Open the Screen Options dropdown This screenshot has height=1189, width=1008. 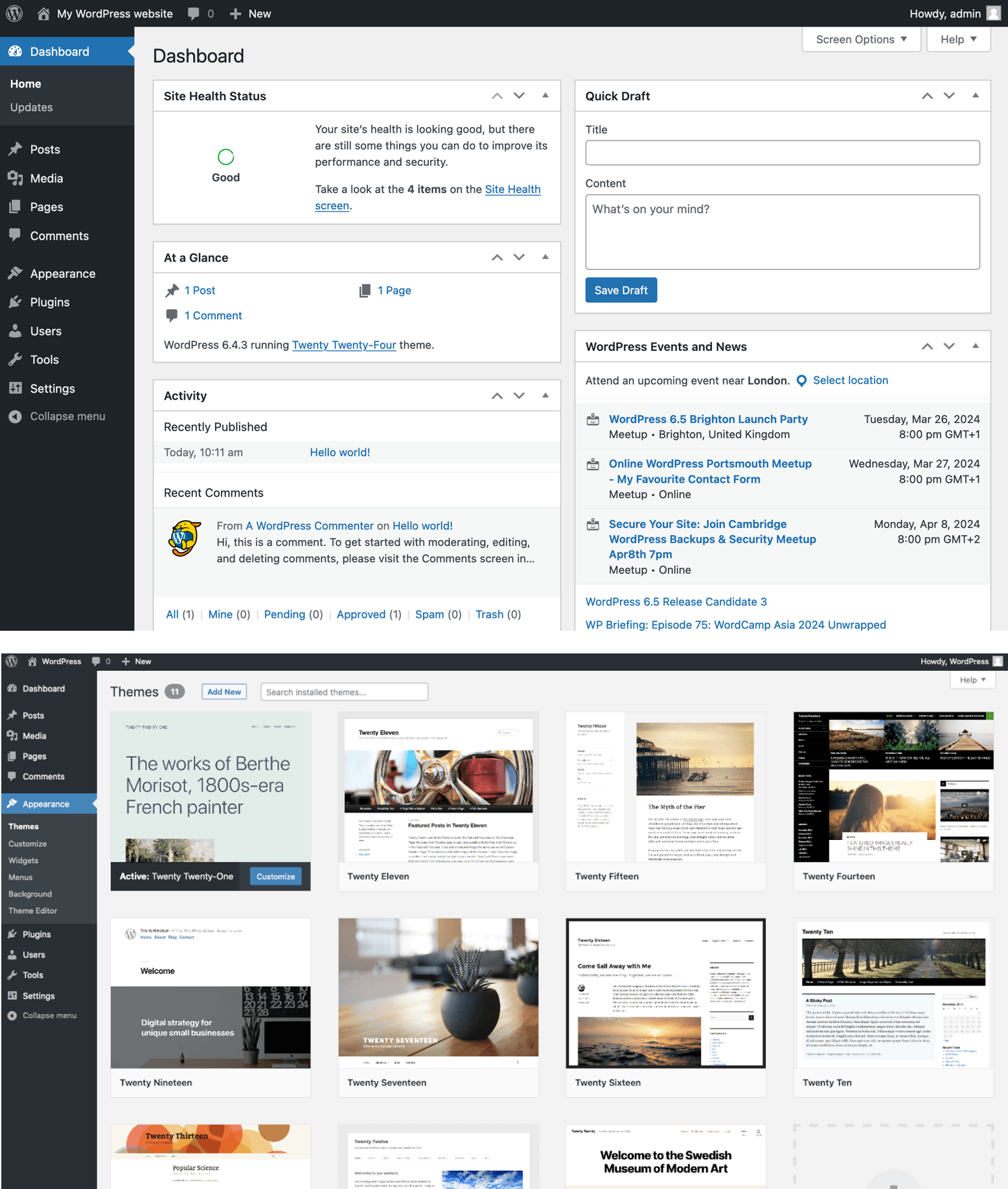tap(861, 40)
